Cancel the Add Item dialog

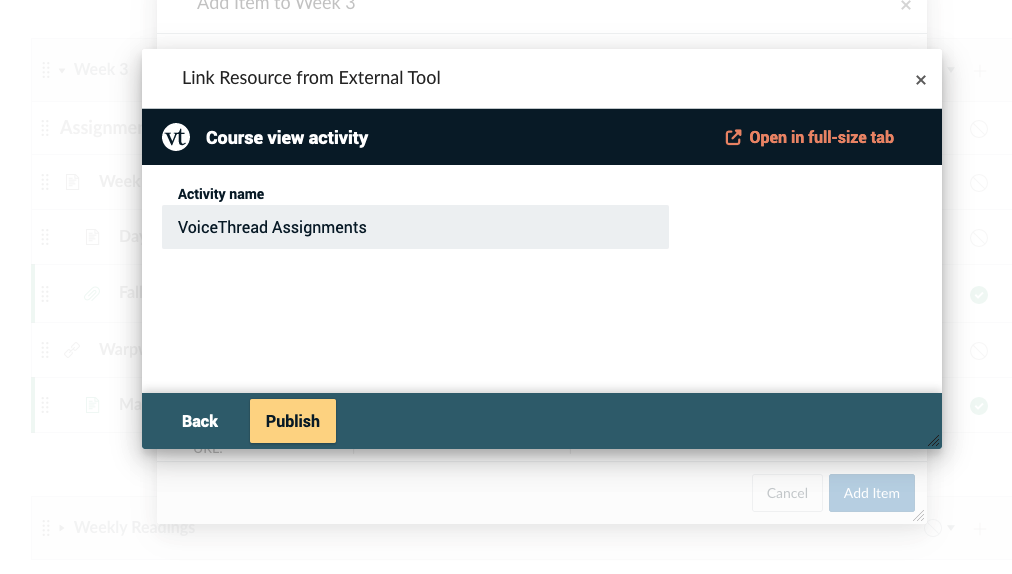pos(787,493)
